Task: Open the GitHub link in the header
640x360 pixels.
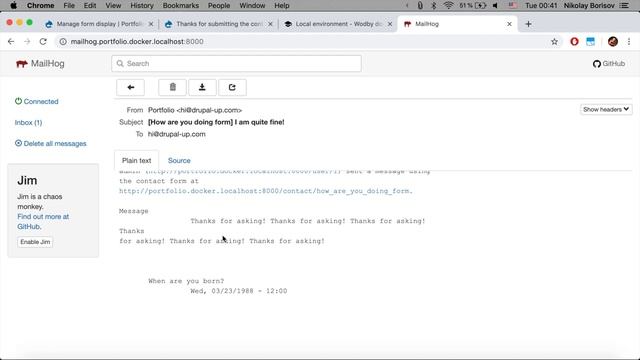Action: (x=609, y=64)
